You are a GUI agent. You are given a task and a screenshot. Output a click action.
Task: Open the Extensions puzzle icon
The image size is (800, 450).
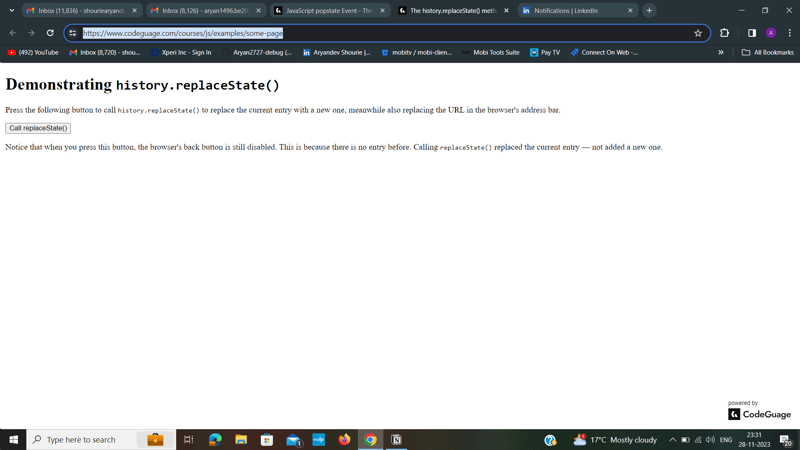[724, 33]
